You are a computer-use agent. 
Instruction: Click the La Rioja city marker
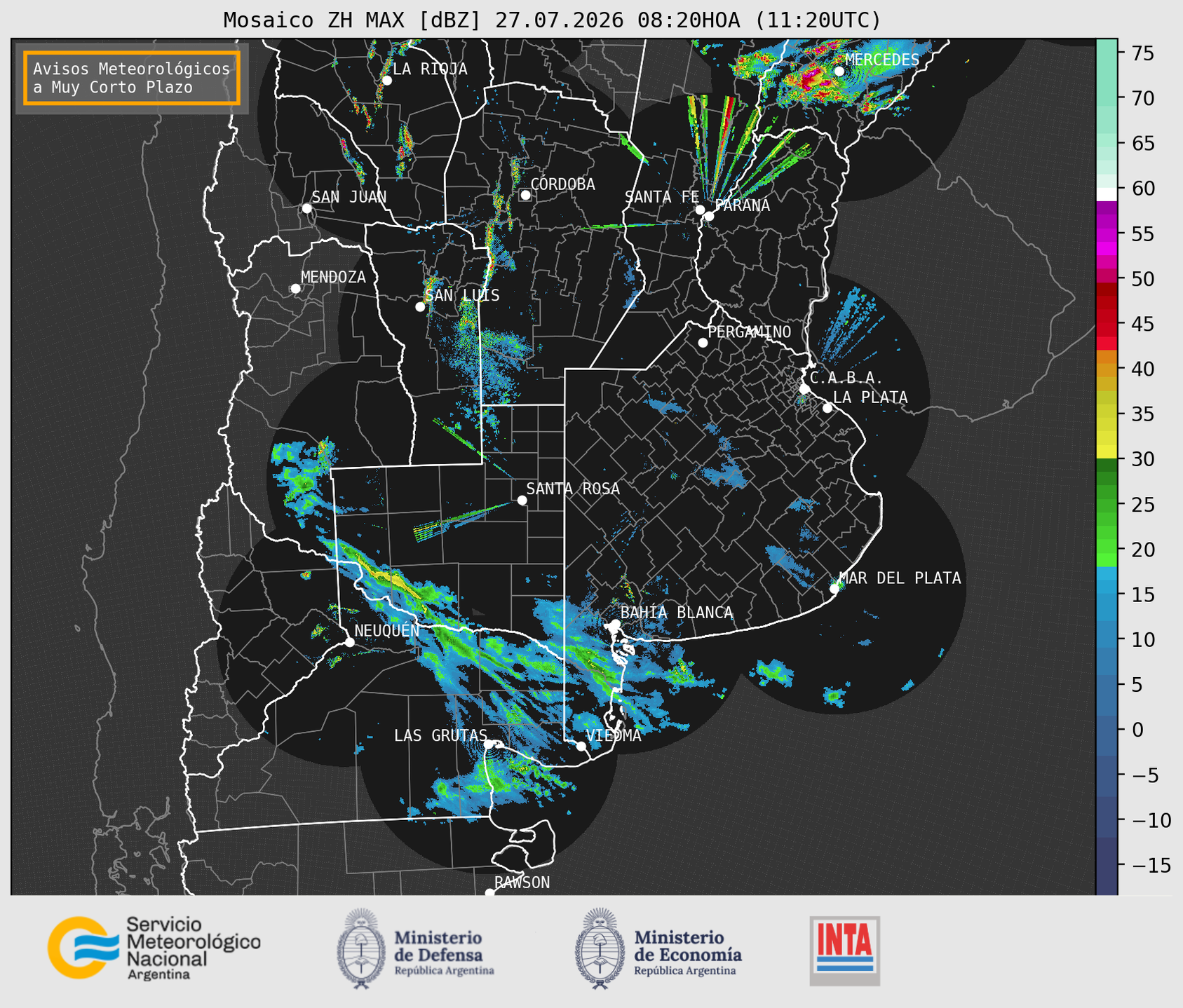click(x=386, y=81)
